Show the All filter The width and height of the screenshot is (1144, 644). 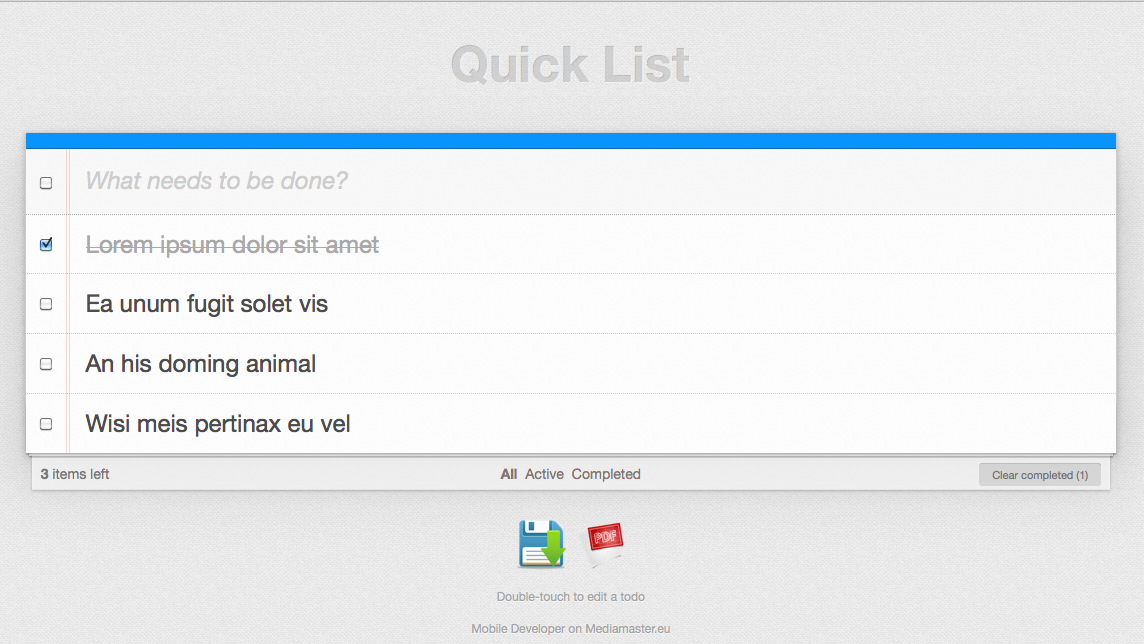pos(509,474)
